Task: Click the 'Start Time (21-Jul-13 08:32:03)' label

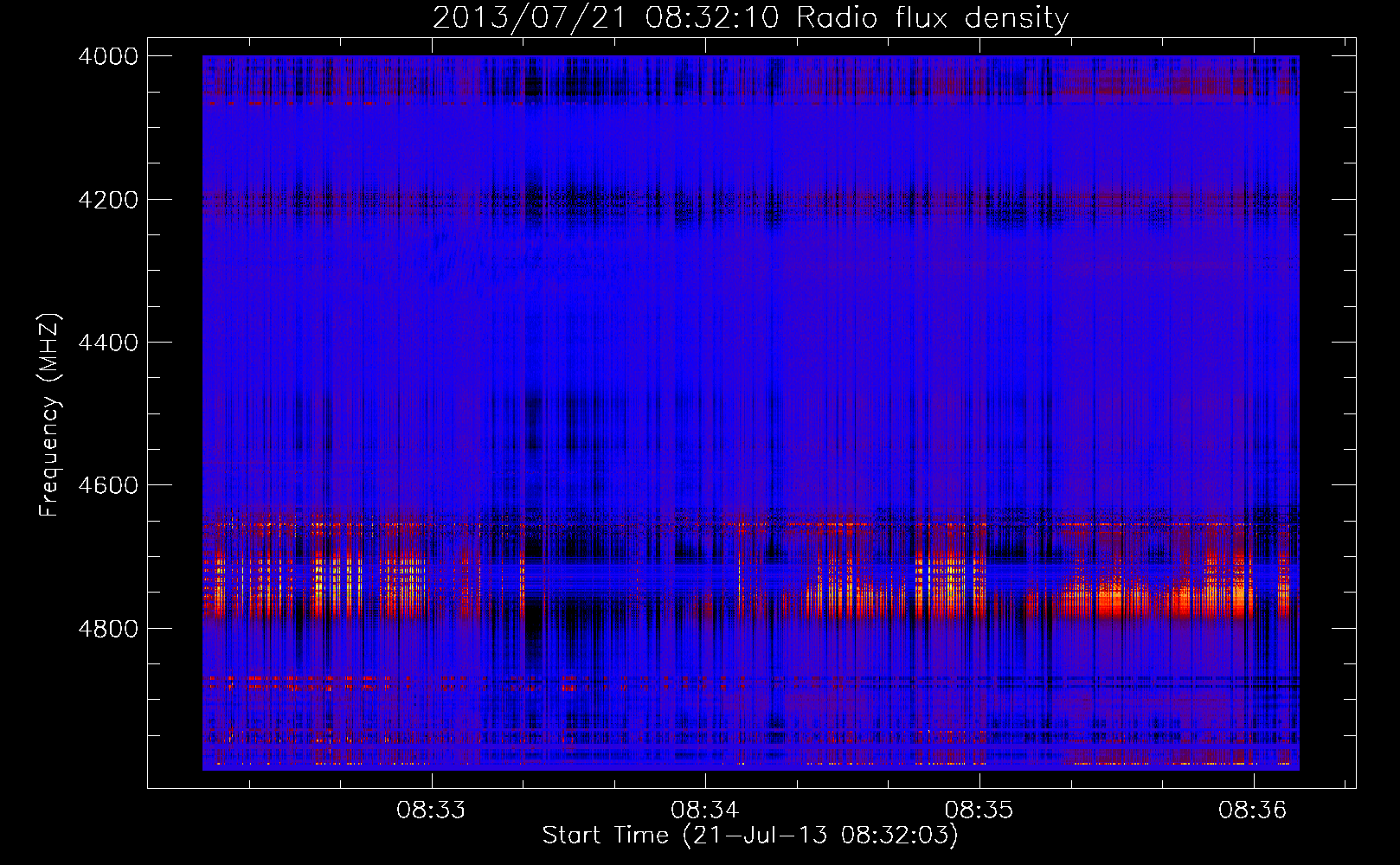Action: coord(750,836)
